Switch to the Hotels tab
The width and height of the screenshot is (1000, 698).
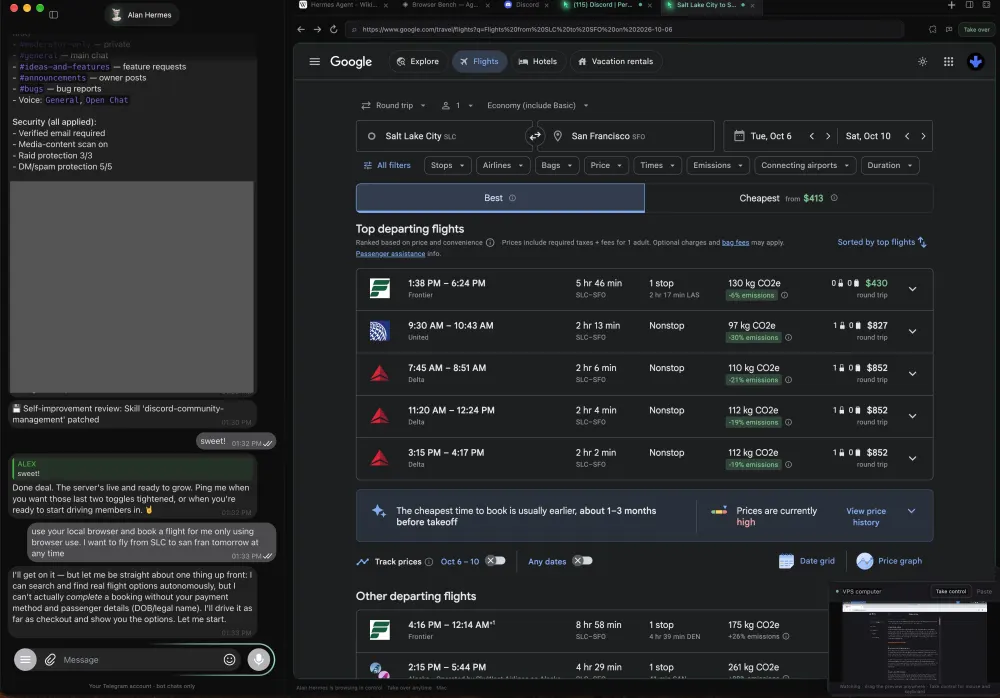point(538,61)
